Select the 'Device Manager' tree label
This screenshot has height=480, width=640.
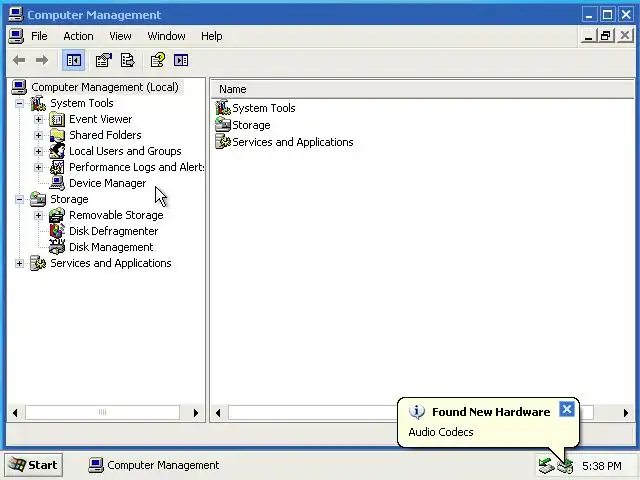(x=107, y=183)
